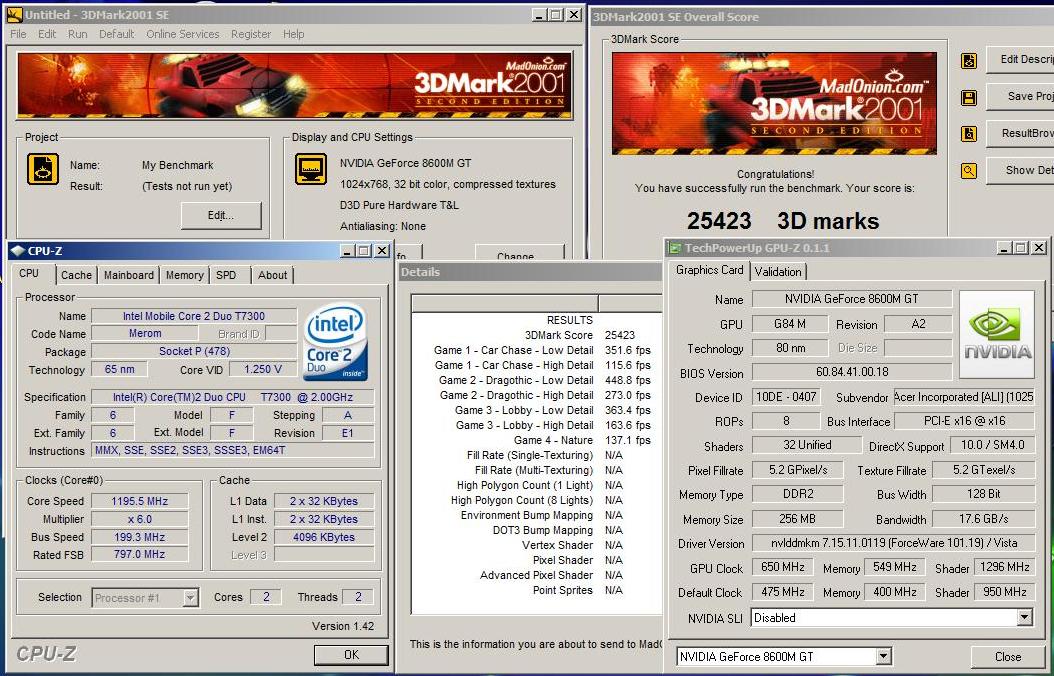Screen dimensions: 1054x676
Task: Open the Help menu in 3DMark2001
Action: coord(293,34)
